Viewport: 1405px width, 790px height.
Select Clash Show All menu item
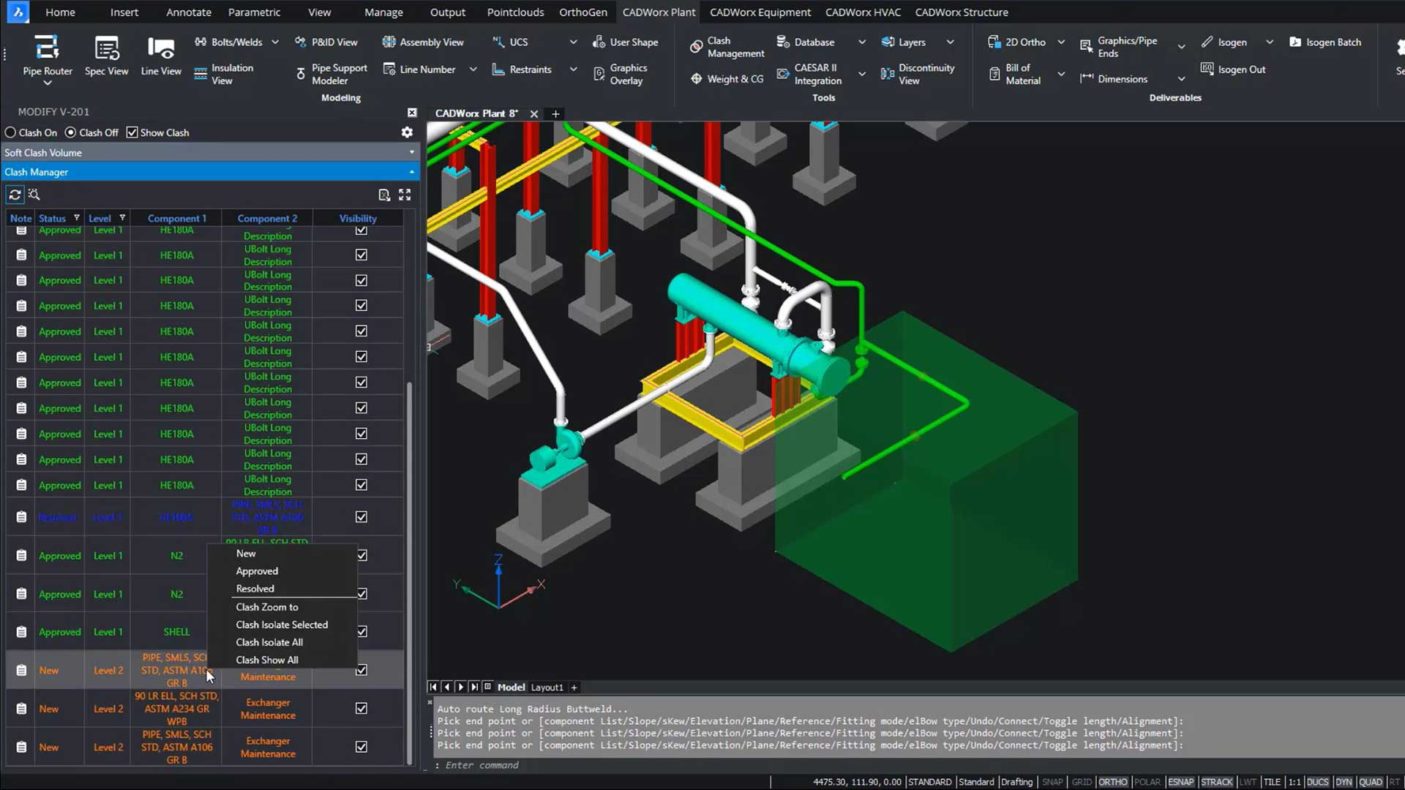(x=267, y=660)
